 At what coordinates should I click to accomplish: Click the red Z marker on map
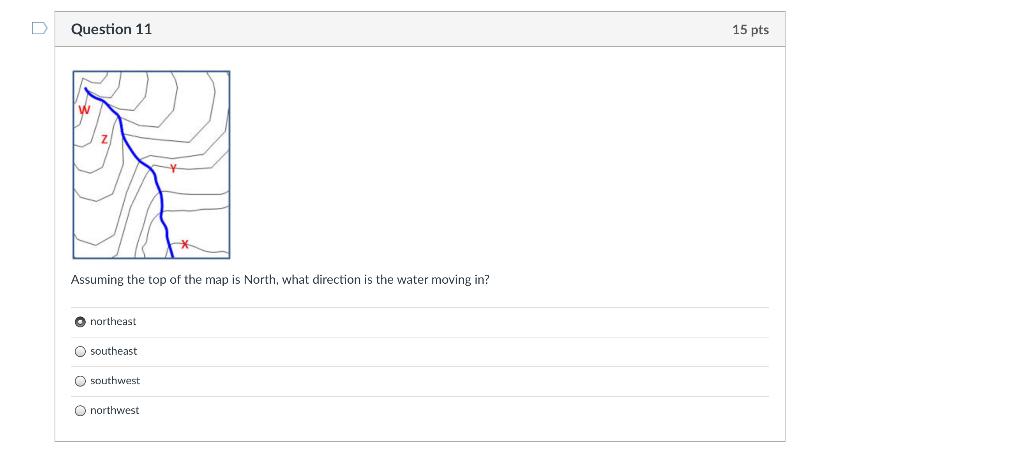tap(104, 139)
